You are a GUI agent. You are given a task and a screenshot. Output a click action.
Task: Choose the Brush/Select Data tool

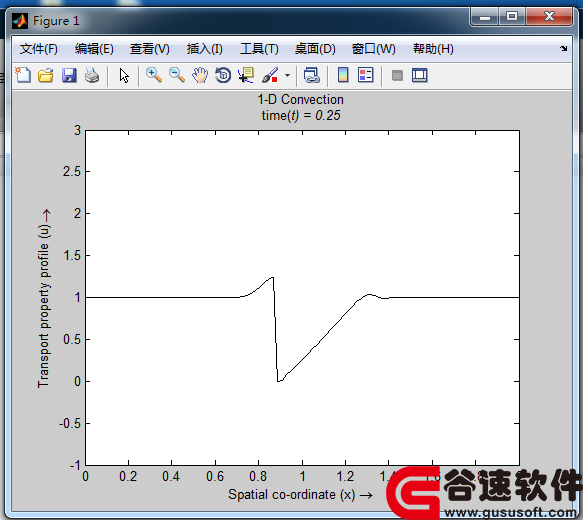(x=270, y=75)
